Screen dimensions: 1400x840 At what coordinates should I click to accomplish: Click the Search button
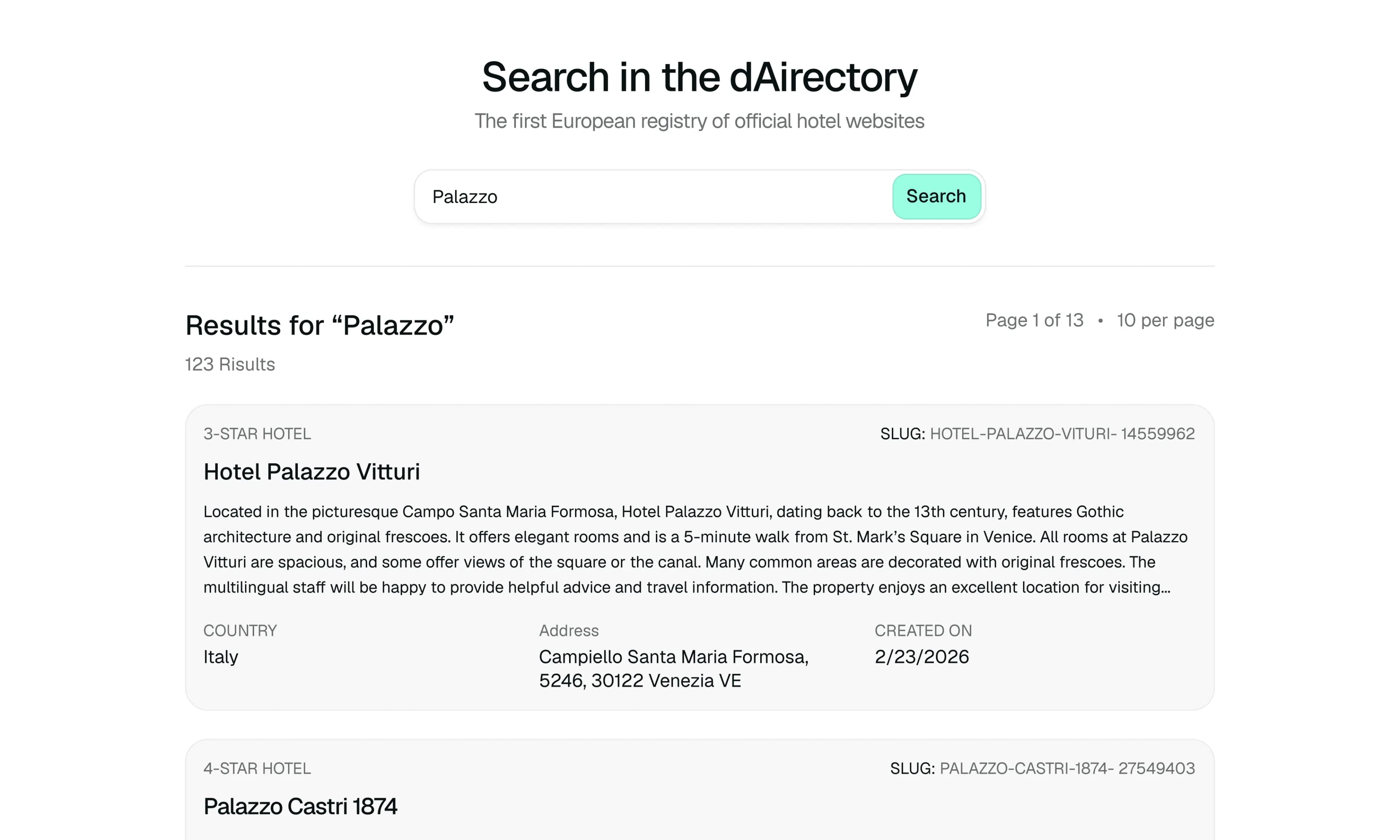[936, 197]
